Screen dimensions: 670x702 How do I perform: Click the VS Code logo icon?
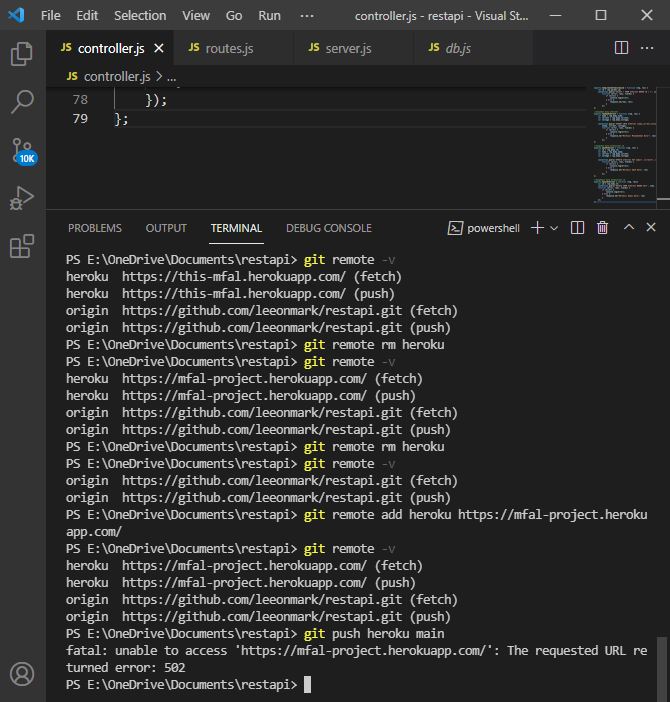(x=16, y=15)
